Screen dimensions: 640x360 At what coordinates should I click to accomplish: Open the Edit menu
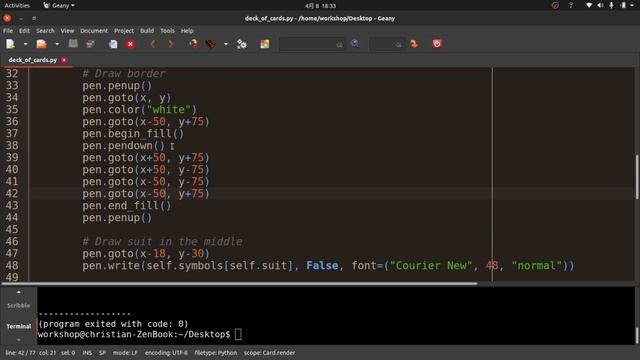tap(24, 31)
